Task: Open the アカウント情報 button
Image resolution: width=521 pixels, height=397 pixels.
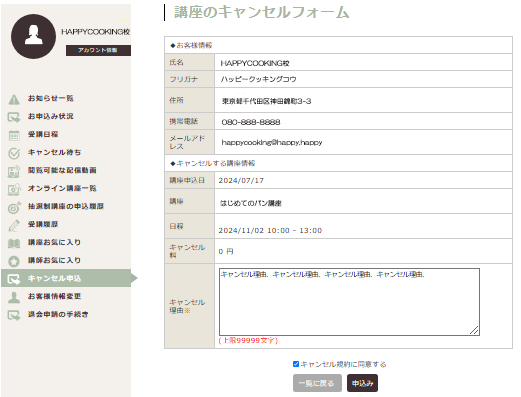Action: click(98, 50)
